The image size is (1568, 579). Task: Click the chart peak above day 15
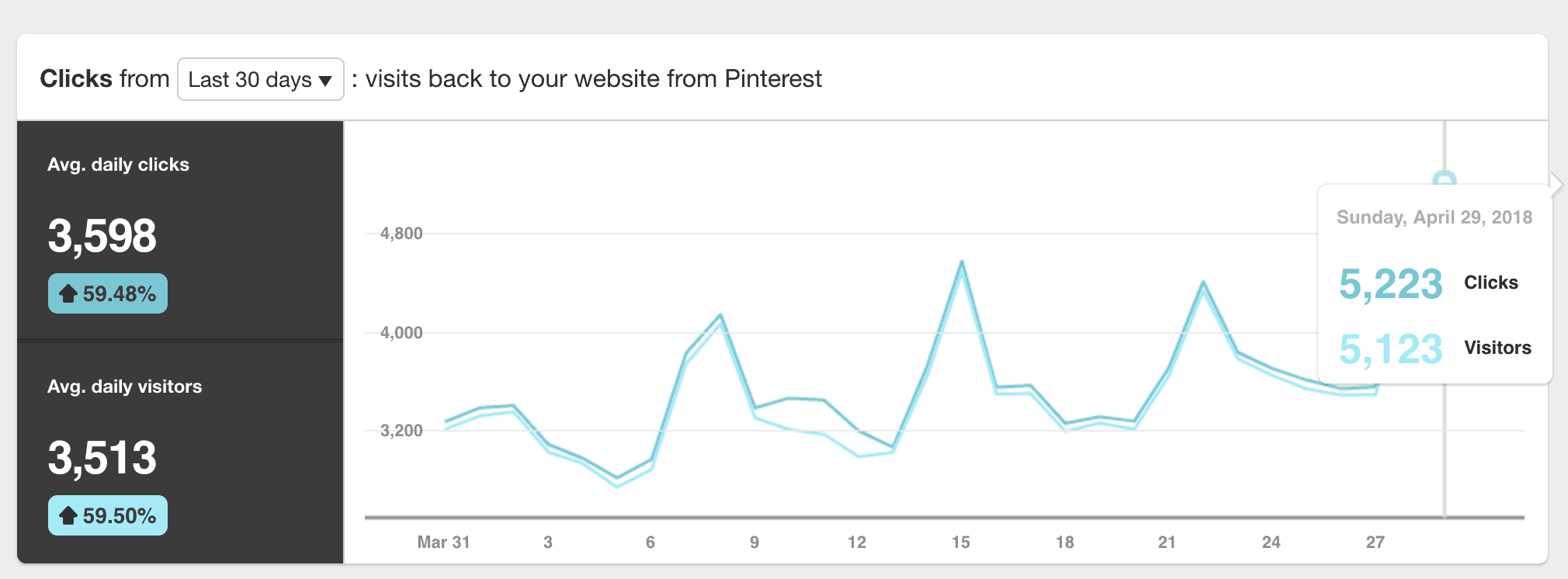tap(962, 262)
